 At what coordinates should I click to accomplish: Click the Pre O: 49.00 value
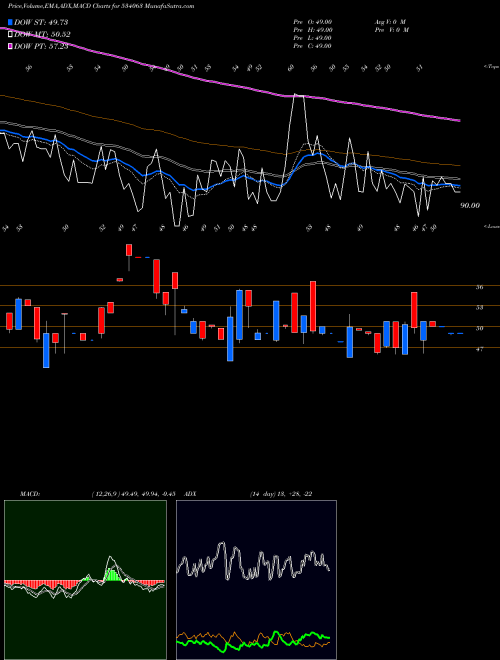[x=313, y=22]
